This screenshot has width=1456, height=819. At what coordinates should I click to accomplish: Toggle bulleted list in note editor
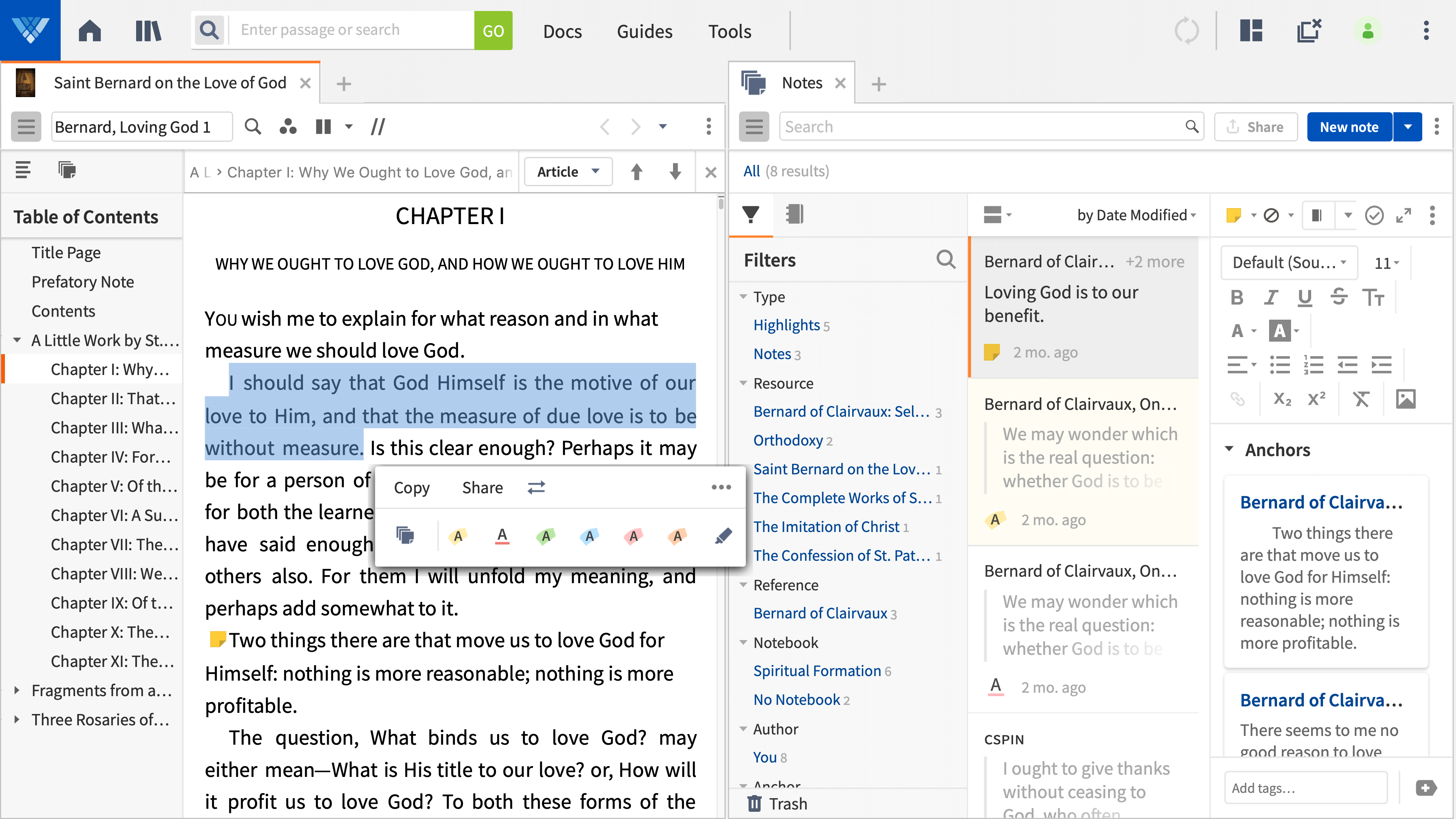tap(1280, 364)
